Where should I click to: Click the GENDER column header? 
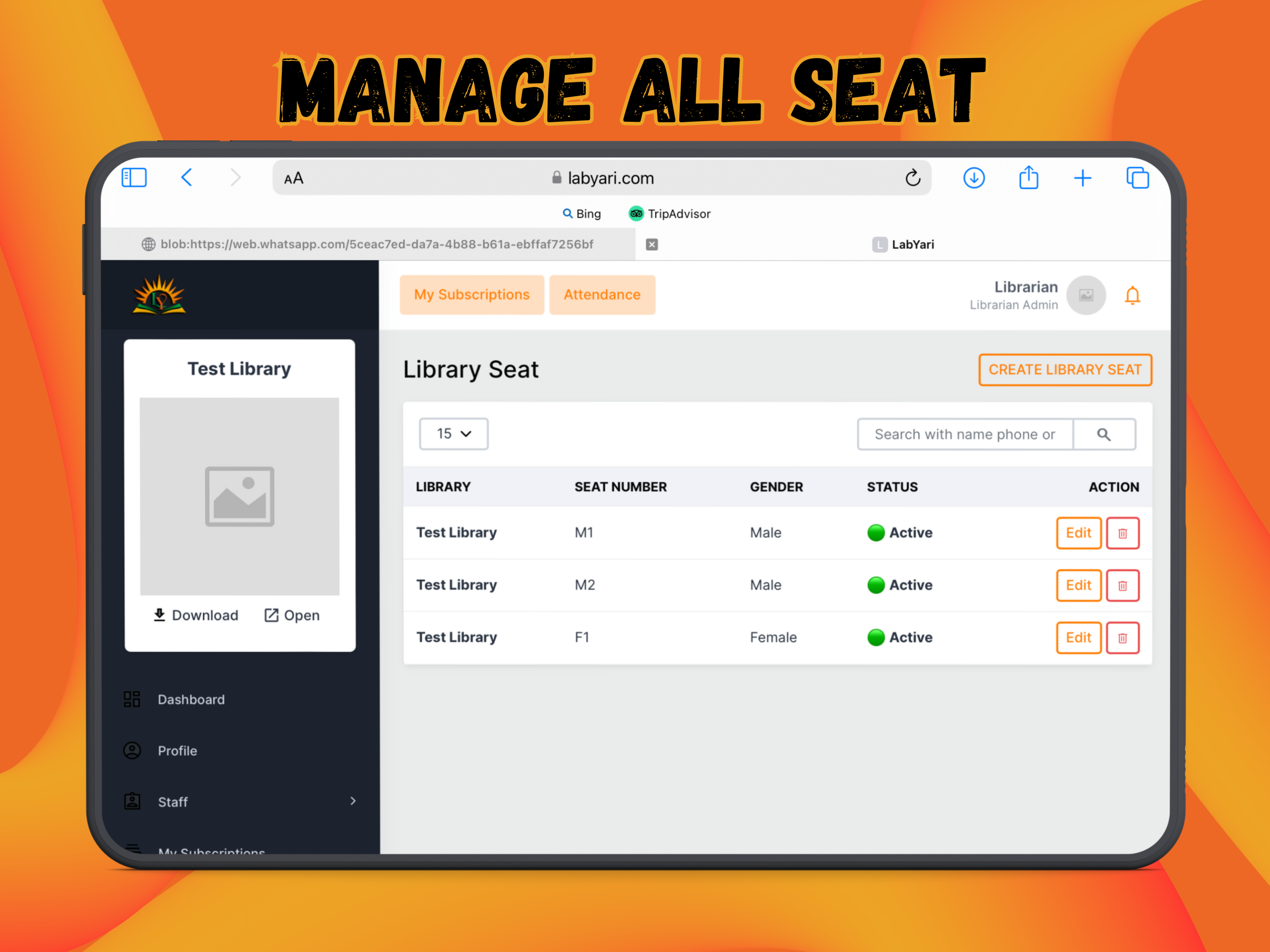click(x=776, y=487)
